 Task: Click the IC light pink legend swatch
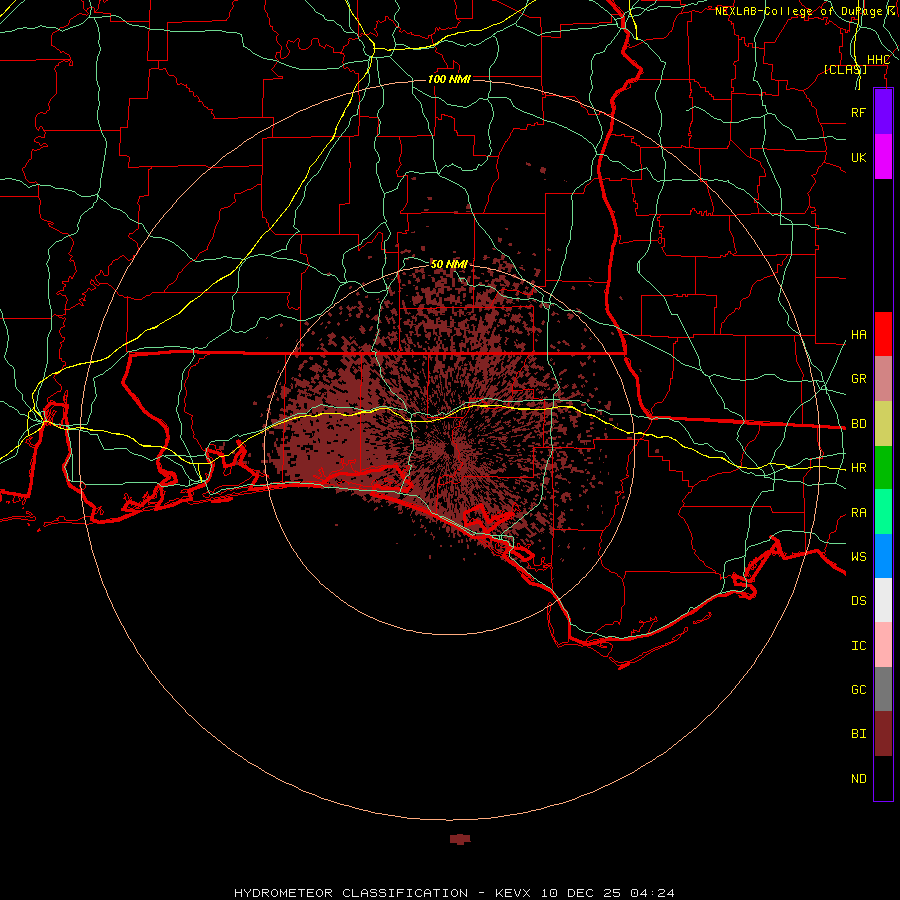point(883,645)
